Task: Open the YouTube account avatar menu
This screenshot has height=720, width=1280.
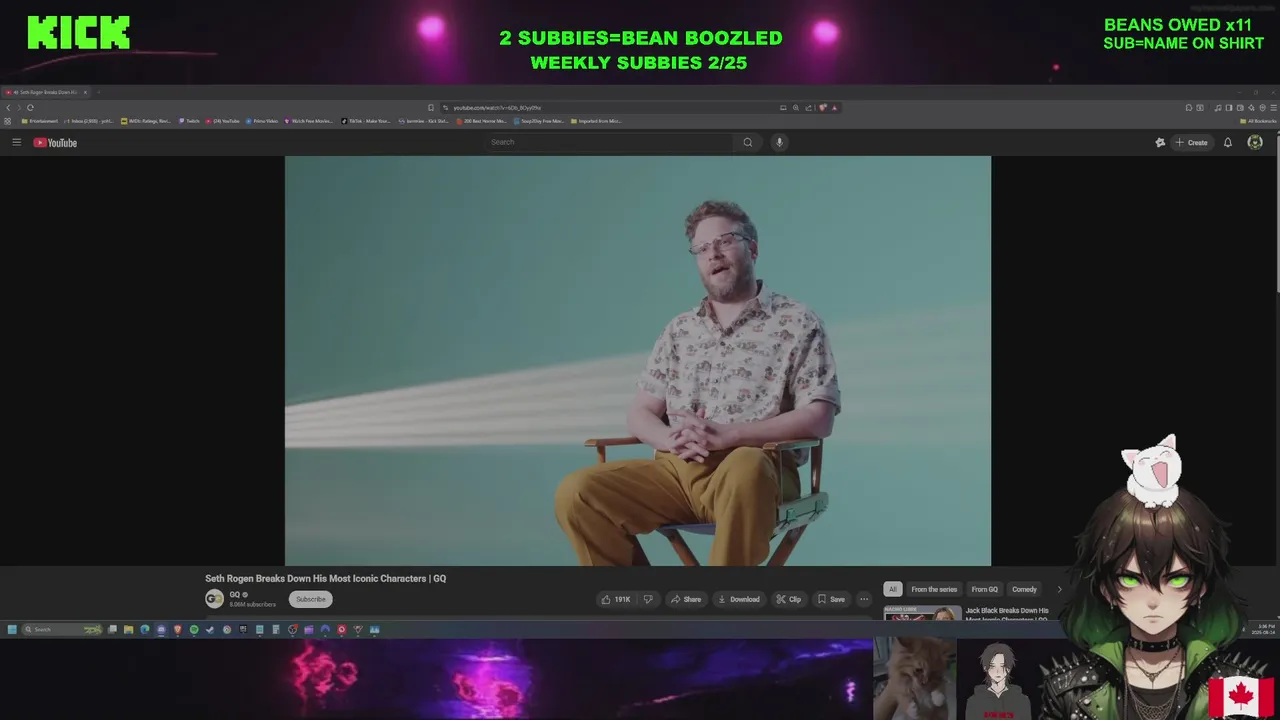Action: [1255, 142]
